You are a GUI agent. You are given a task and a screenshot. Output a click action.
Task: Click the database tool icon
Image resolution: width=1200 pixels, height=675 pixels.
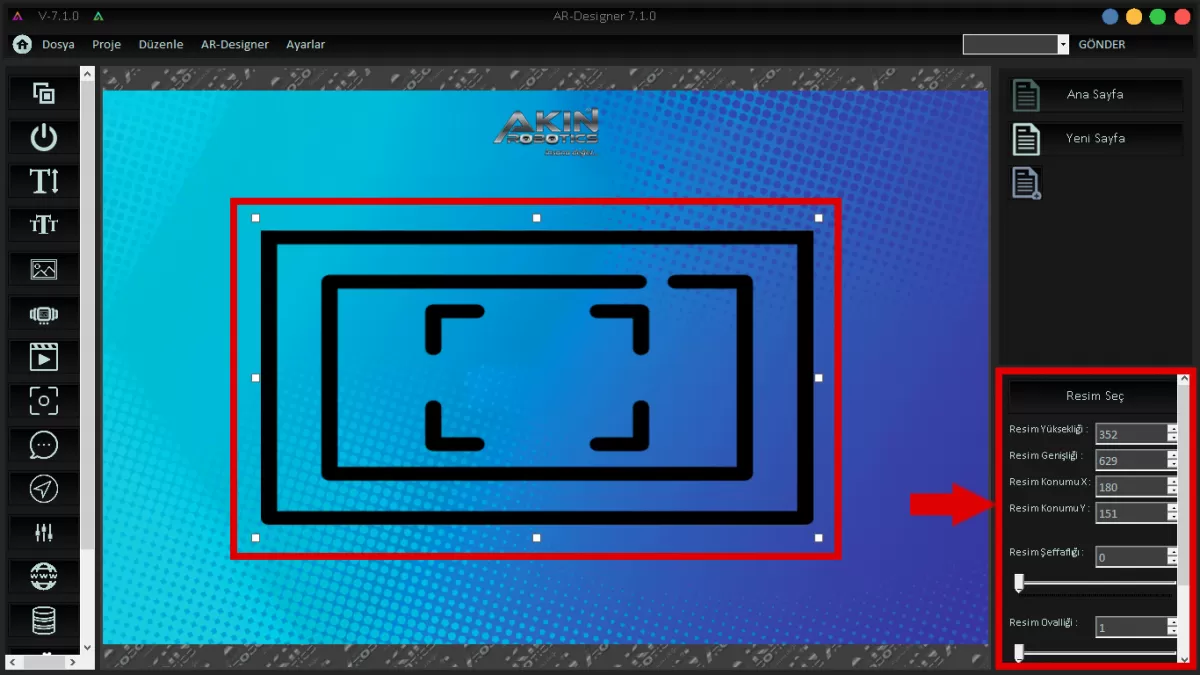click(44, 620)
